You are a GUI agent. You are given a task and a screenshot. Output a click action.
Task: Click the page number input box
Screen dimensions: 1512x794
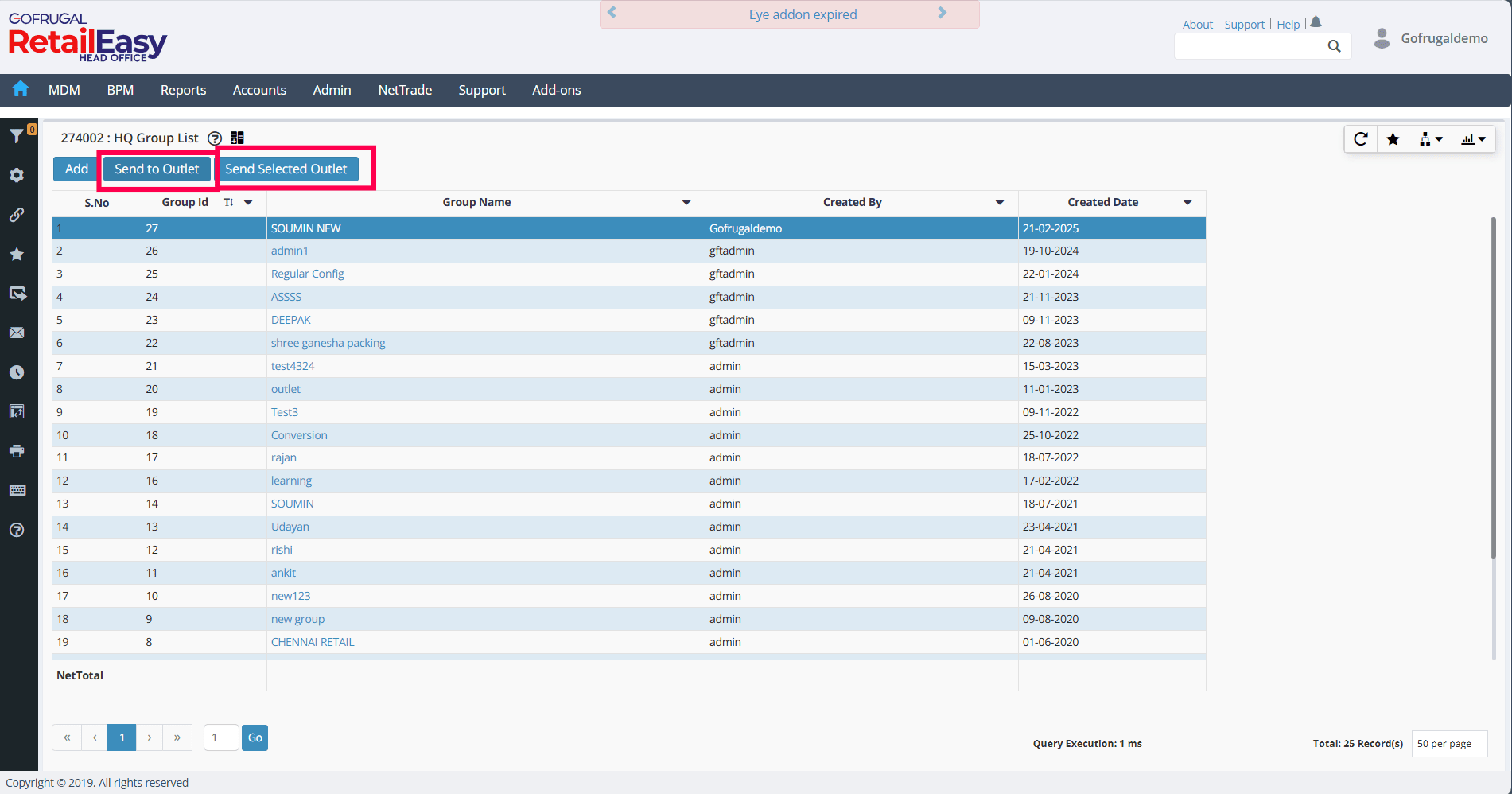[221, 738]
